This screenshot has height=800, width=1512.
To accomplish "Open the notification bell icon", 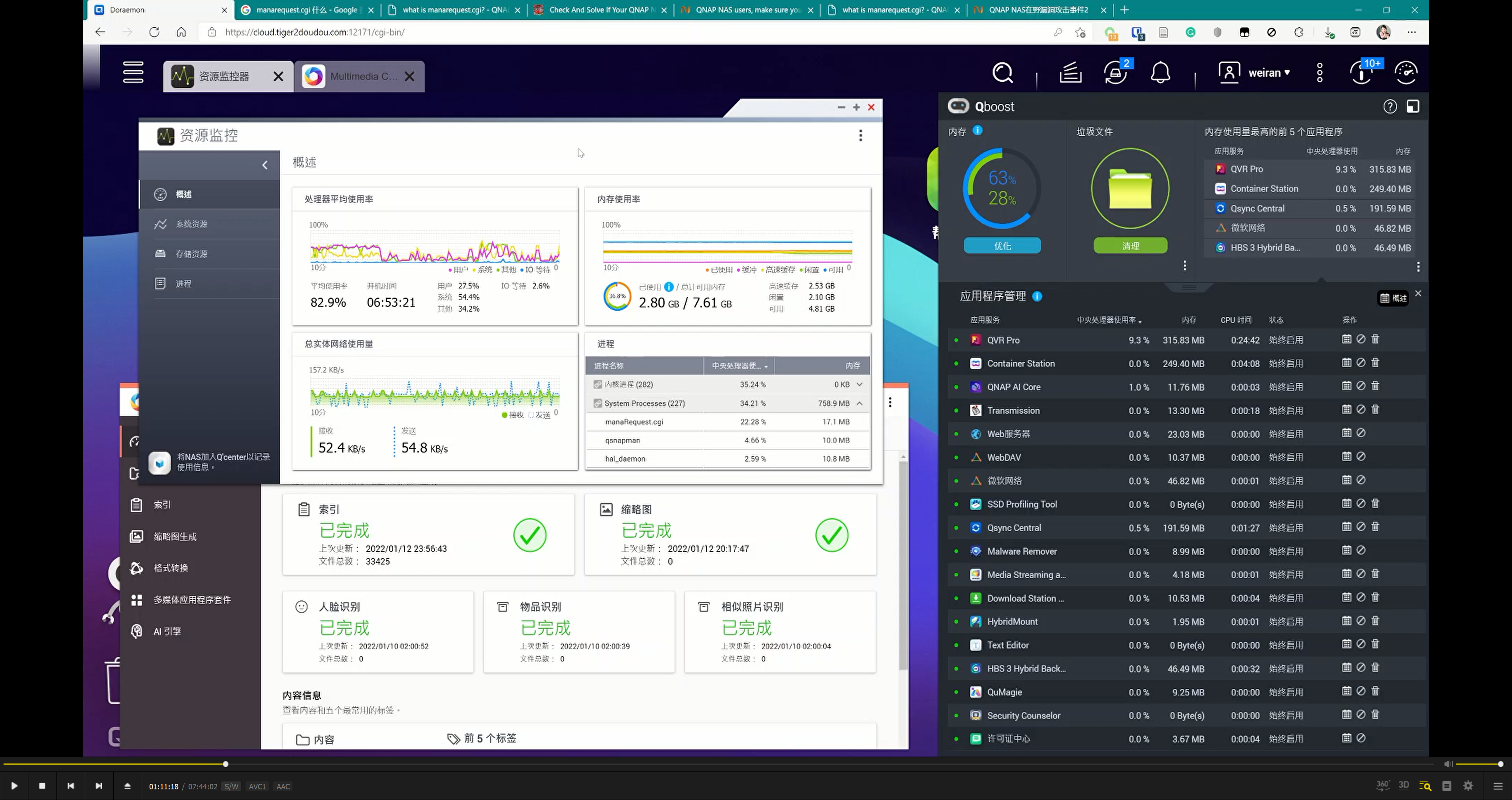I will (1160, 73).
